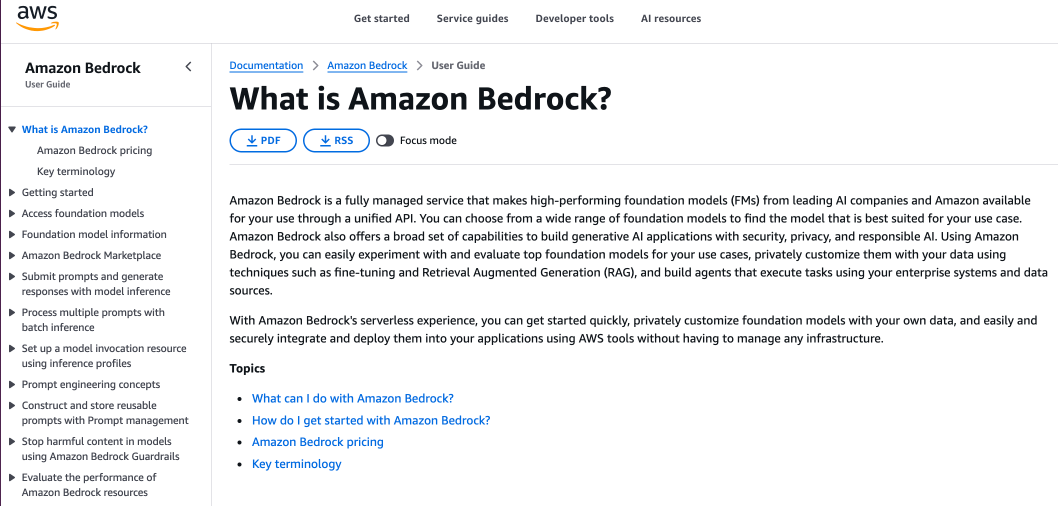The width and height of the screenshot is (1058, 506).
Task: Expand the Access foundation models section
Action: click(x=12, y=214)
